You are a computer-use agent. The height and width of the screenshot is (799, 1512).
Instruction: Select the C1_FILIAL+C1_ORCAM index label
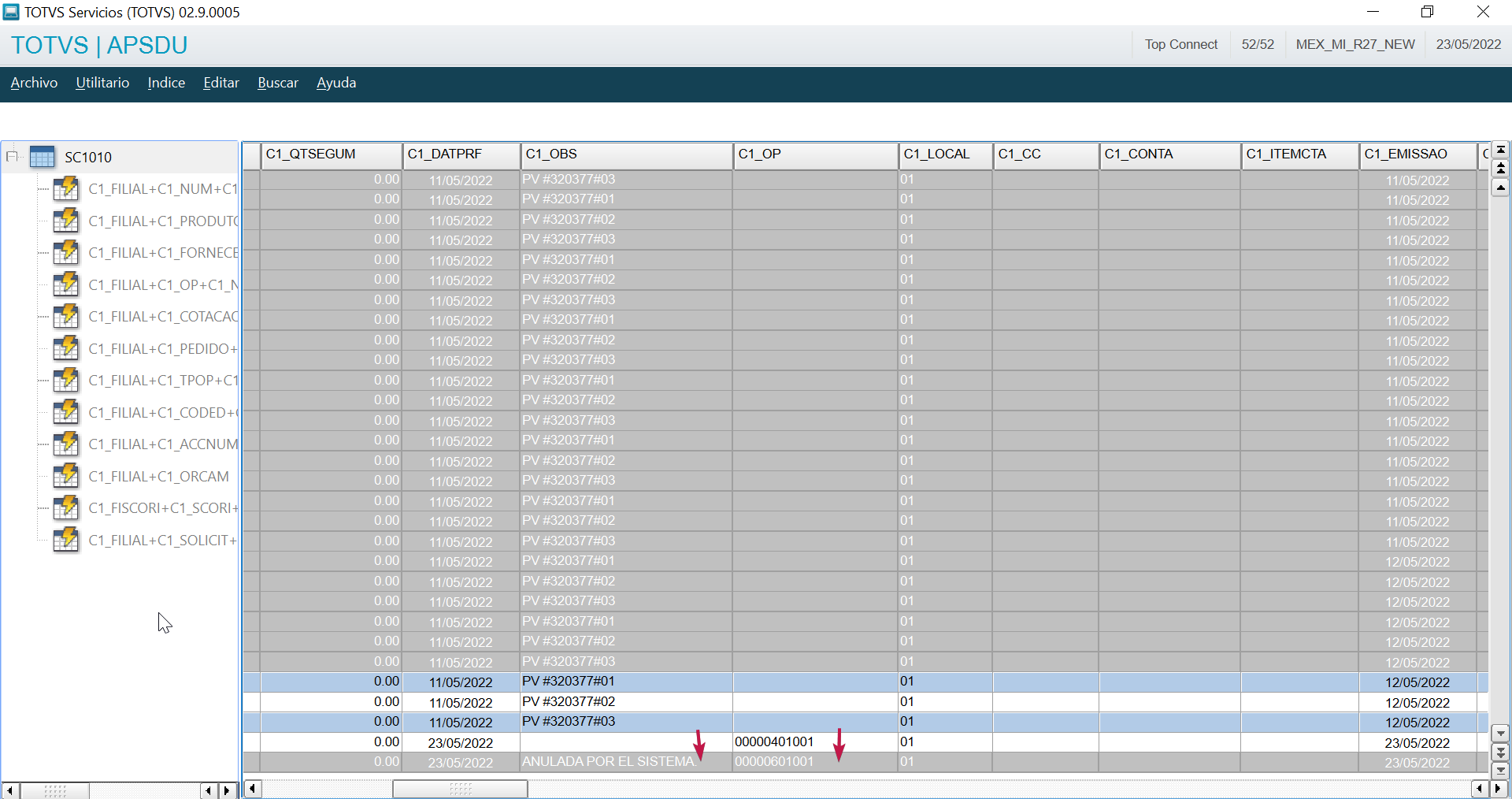point(159,477)
